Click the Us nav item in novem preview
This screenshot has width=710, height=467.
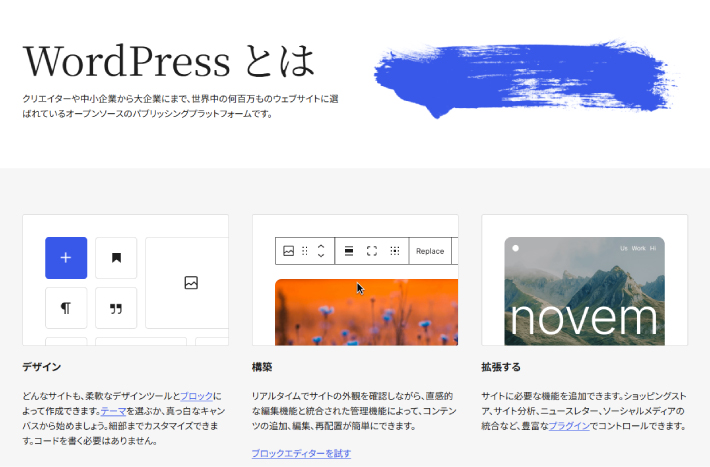tap(624, 248)
